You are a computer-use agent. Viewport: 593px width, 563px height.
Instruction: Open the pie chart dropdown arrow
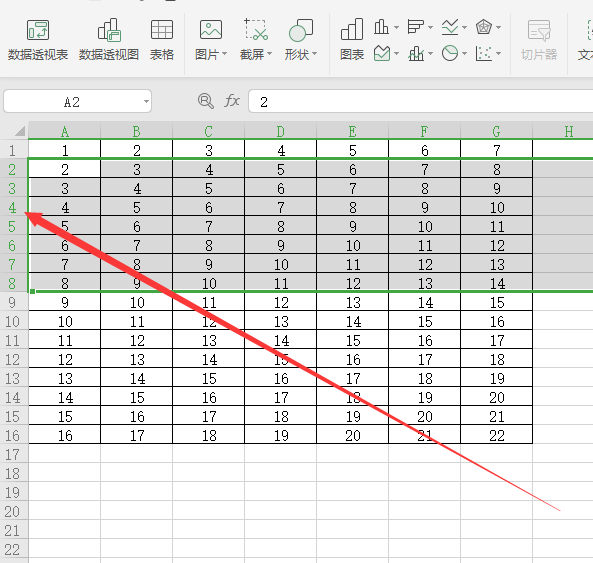click(x=464, y=54)
